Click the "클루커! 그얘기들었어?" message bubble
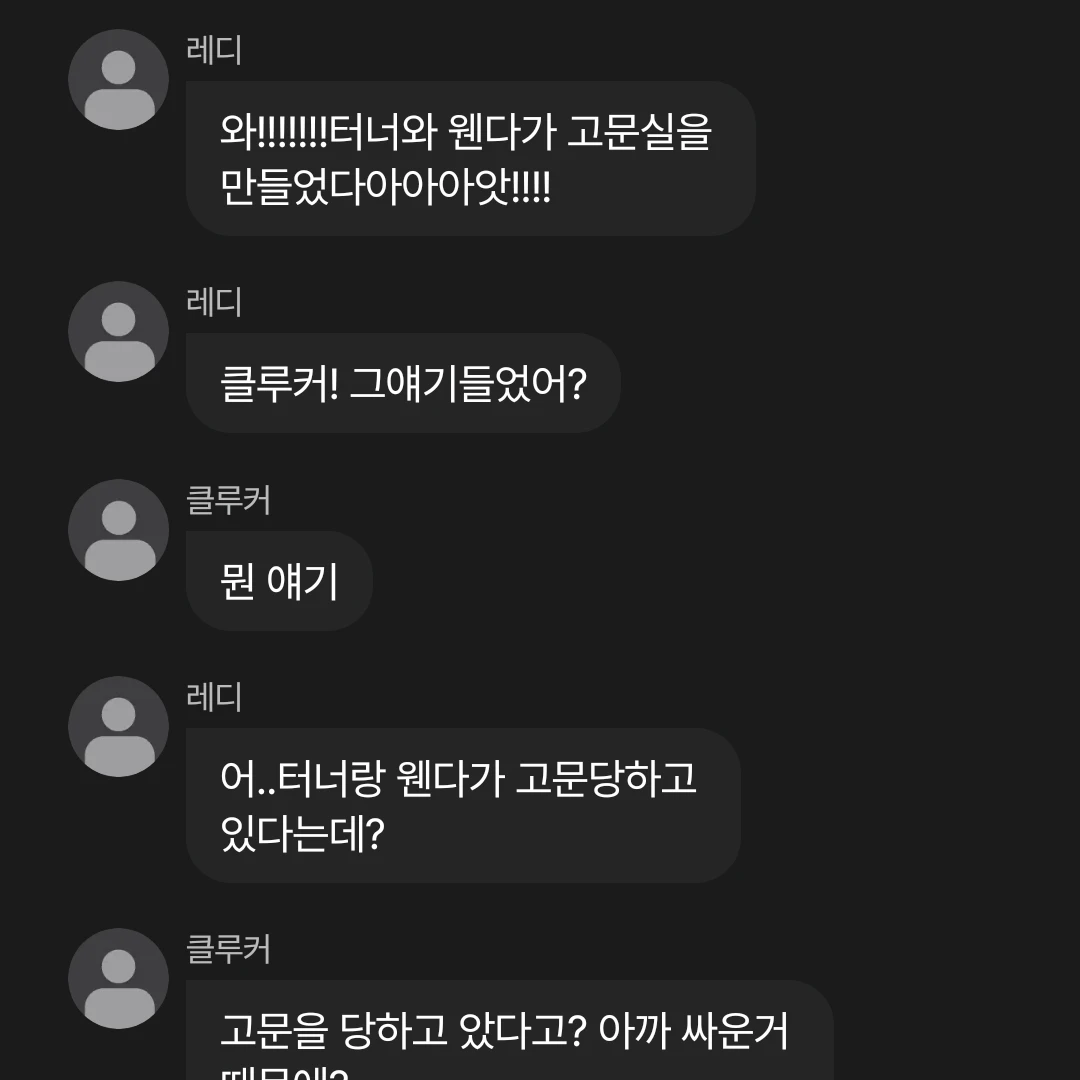This screenshot has height=1080, width=1080. [x=402, y=383]
